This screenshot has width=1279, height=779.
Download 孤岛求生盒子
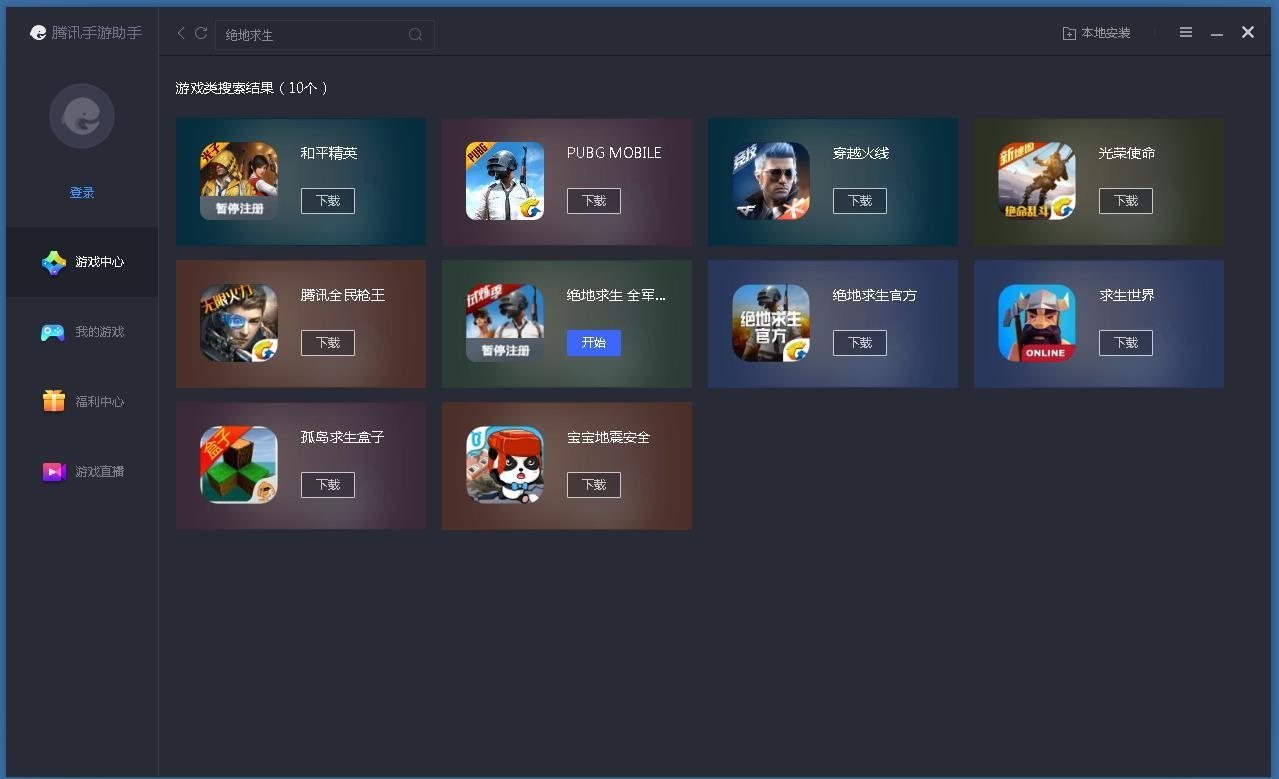pyautogui.click(x=328, y=485)
